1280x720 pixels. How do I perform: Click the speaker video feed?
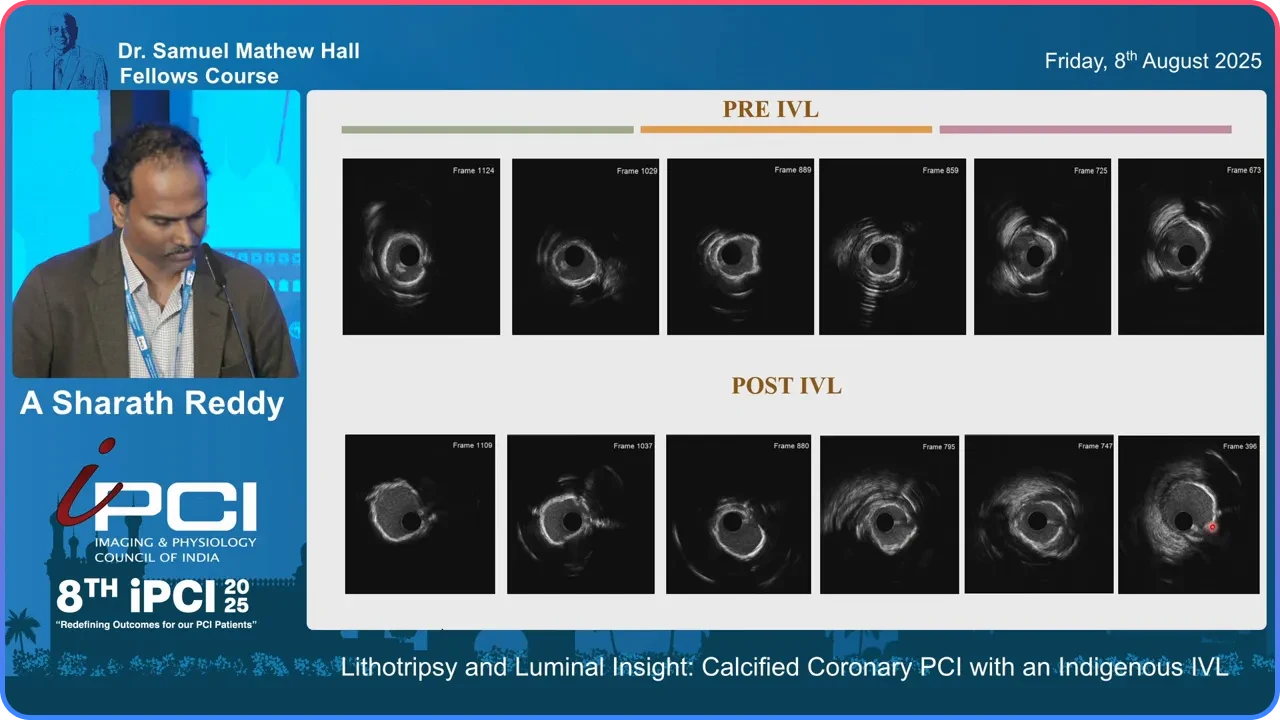pos(156,234)
